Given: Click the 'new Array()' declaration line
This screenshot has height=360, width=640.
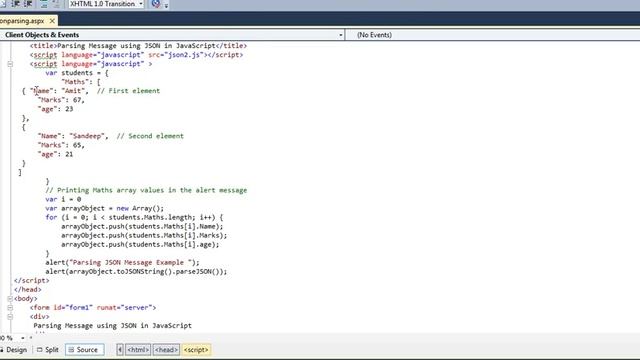Looking at the screenshot, I should click(104, 208).
